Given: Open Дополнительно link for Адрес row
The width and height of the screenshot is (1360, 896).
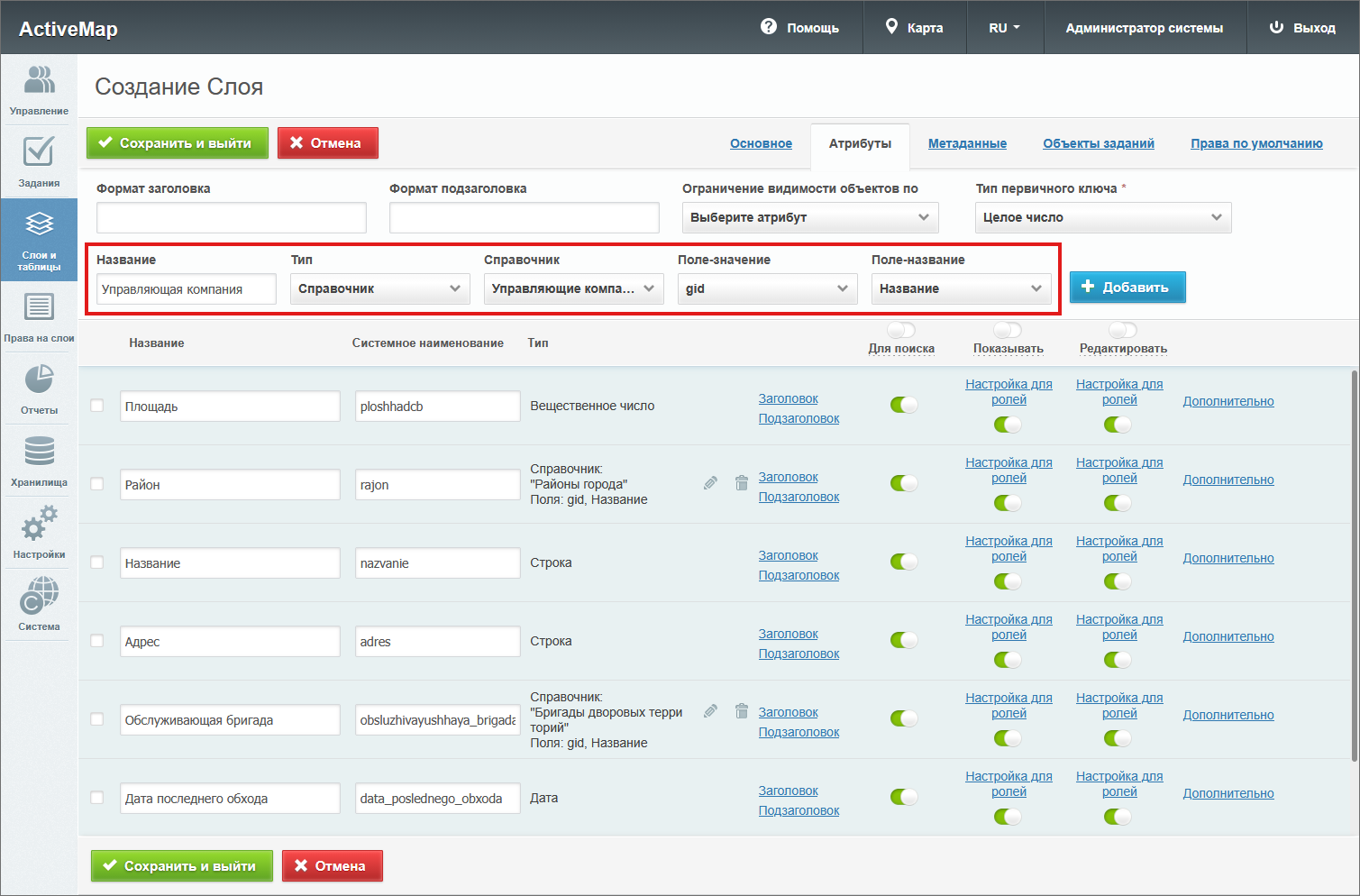Looking at the screenshot, I should point(1228,636).
